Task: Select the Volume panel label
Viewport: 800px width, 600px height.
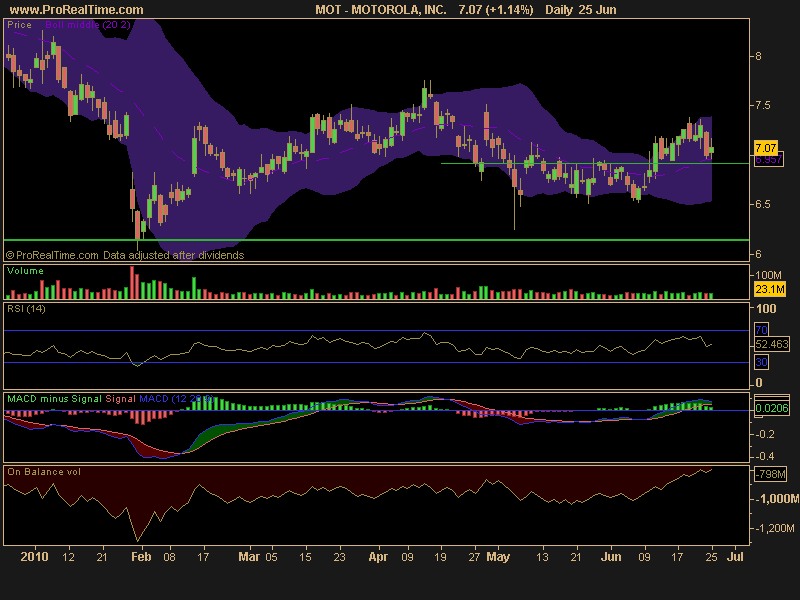Action: point(25,271)
